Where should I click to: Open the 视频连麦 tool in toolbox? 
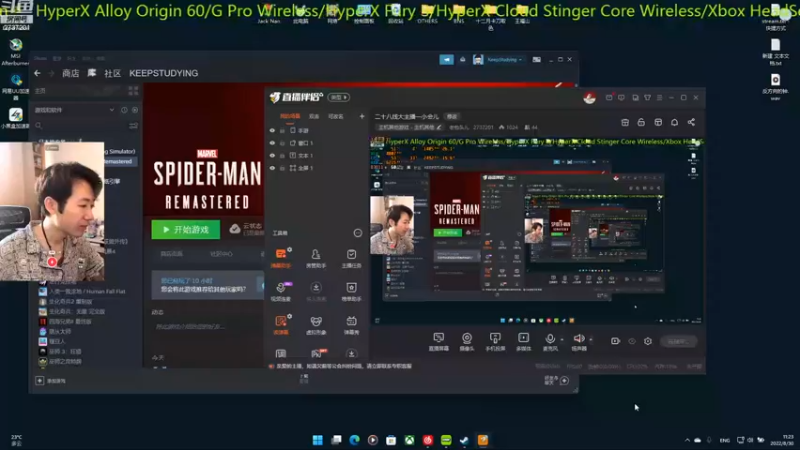(281, 291)
